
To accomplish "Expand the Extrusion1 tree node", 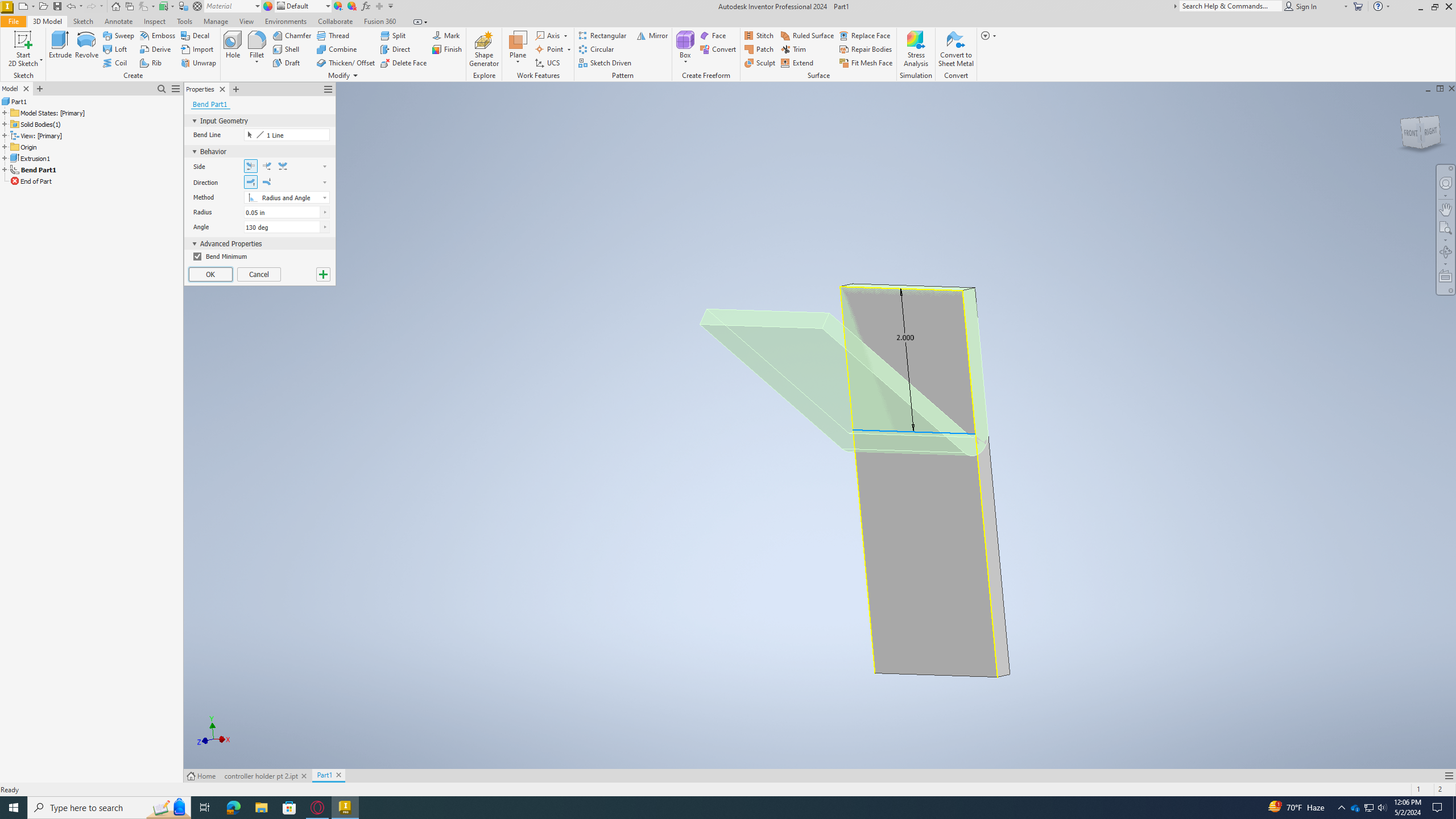I will point(5,158).
